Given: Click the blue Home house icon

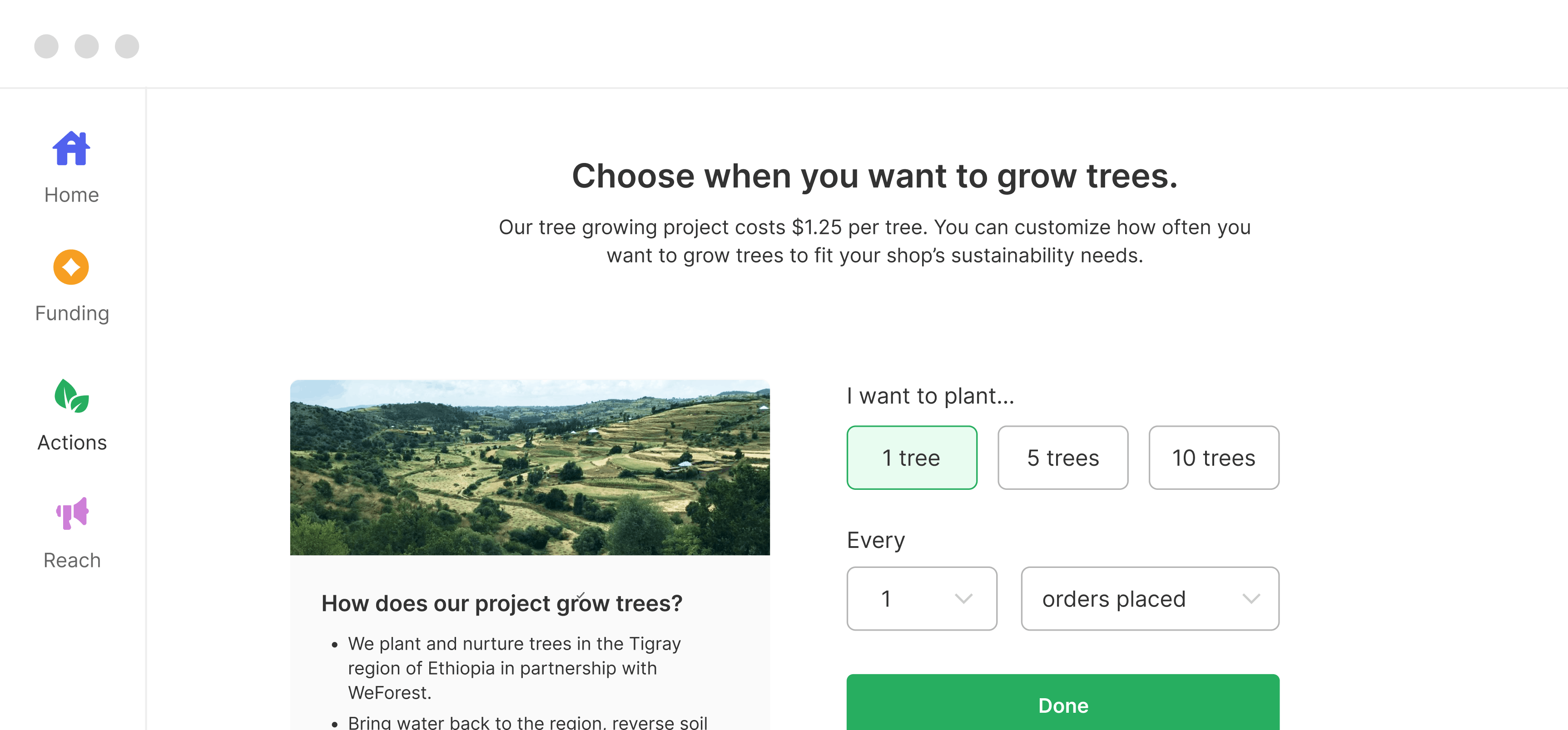Looking at the screenshot, I should coord(71,148).
